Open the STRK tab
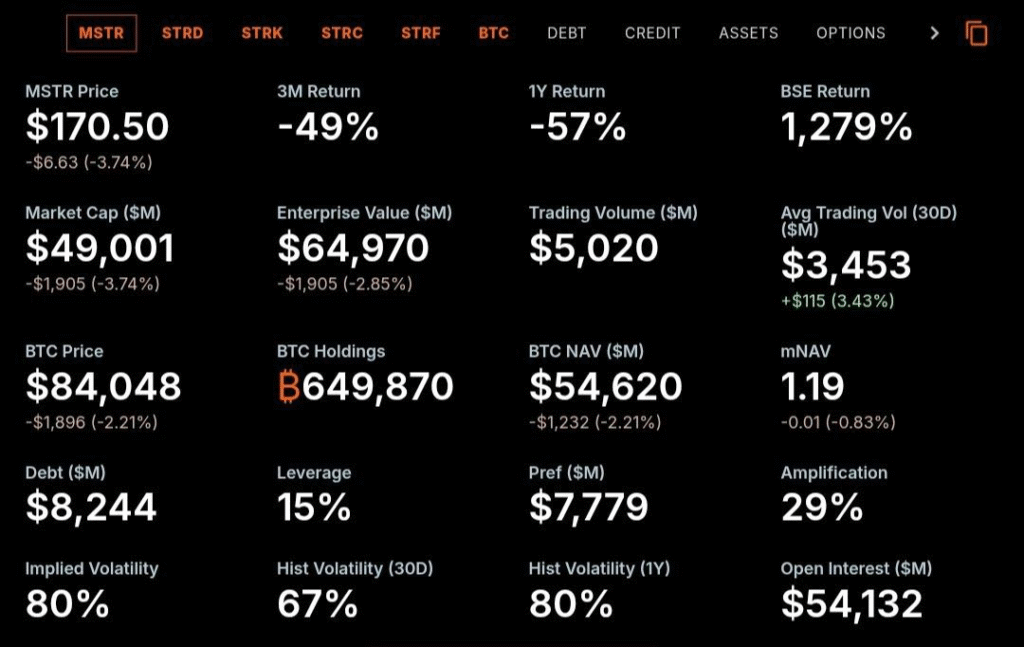Image resolution: width=1024 pixels, height=647 pixels. (262, 33)
